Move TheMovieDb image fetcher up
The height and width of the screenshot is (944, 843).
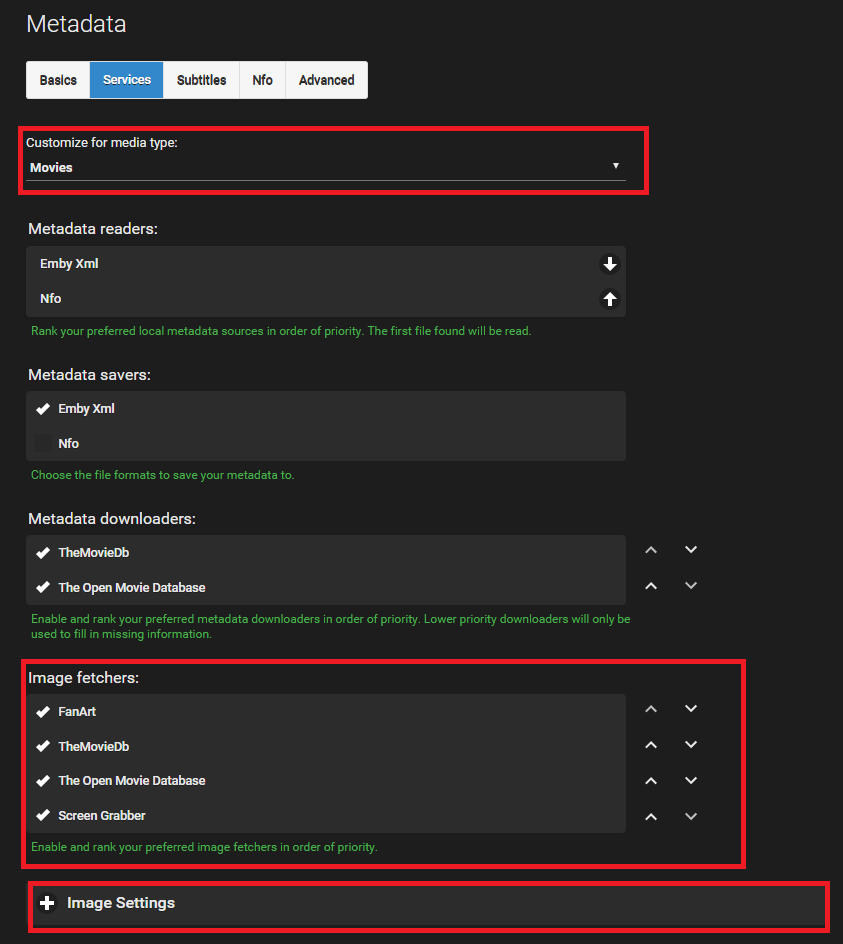(x=651, y=745)
